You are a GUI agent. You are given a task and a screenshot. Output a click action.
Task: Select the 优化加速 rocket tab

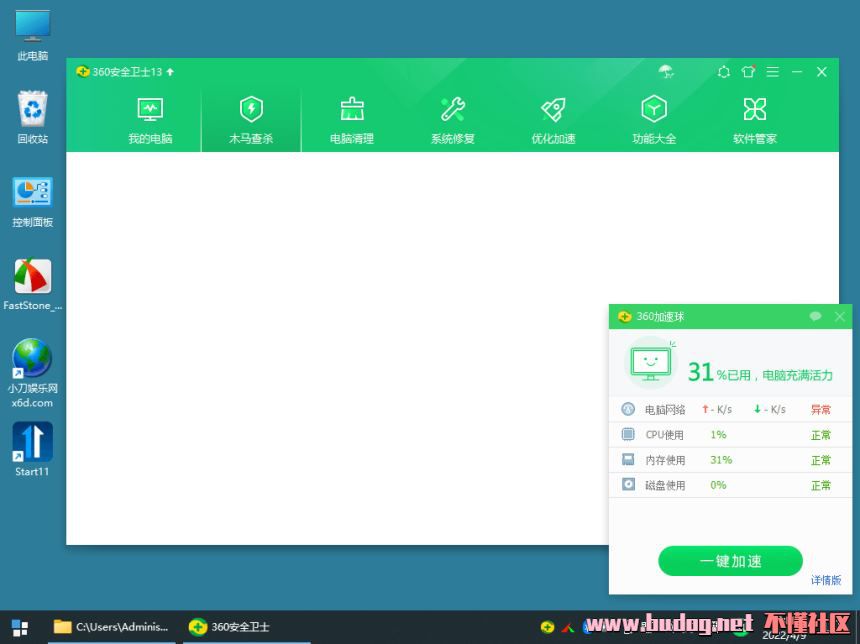[x=553, y=121]
